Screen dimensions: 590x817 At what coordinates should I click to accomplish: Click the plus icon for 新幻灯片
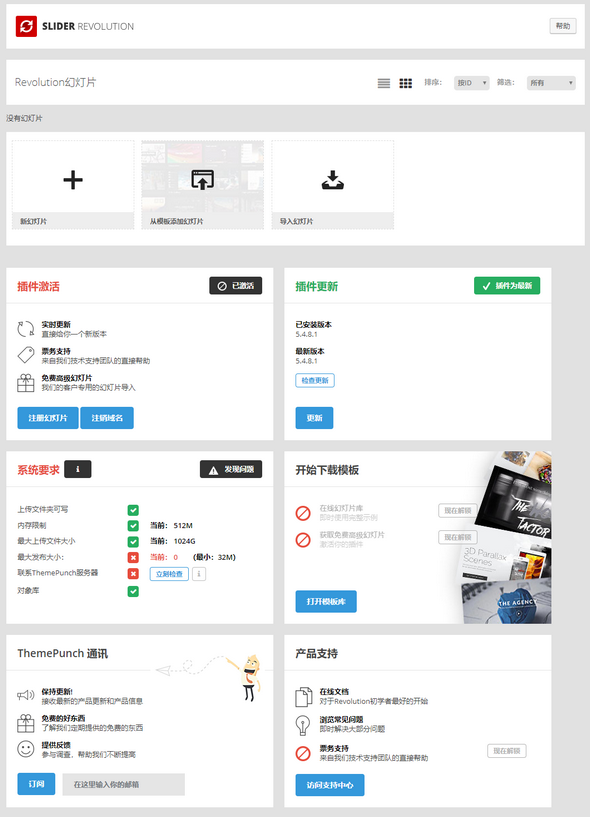click(x=73, y=180)
